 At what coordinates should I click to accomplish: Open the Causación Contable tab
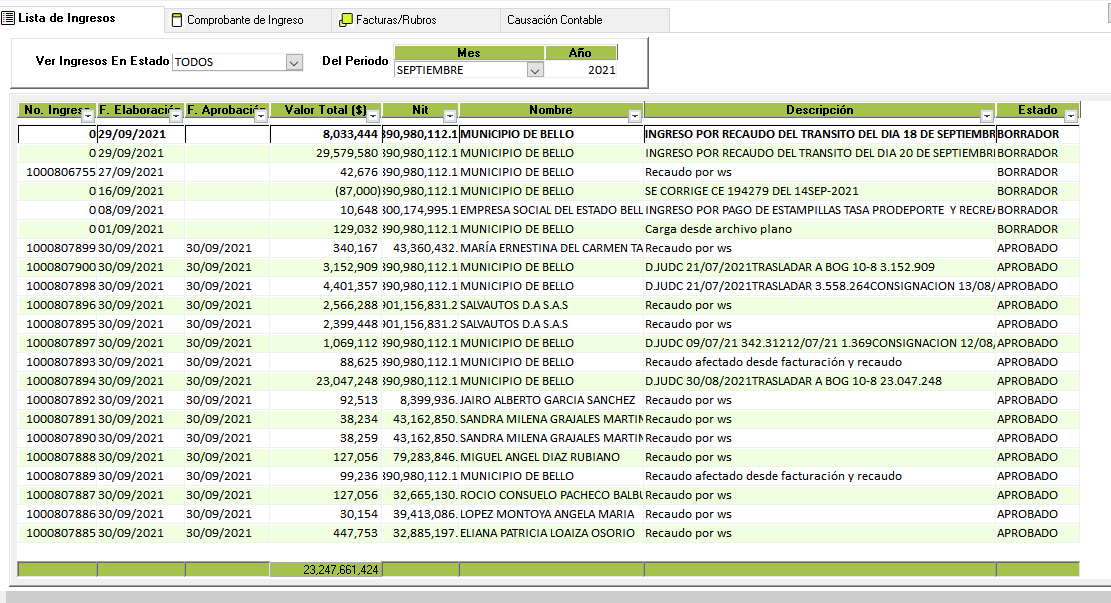pos(554,20)
